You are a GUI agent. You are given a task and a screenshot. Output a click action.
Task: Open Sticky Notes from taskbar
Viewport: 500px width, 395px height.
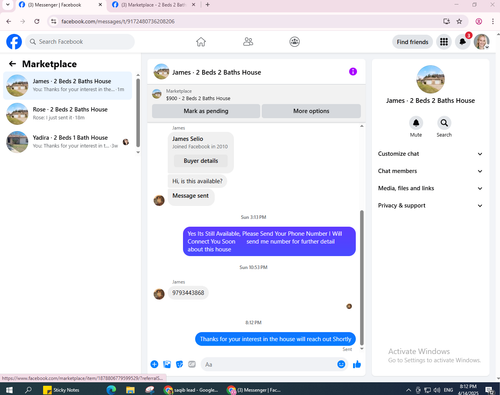(x=62, y=390)
